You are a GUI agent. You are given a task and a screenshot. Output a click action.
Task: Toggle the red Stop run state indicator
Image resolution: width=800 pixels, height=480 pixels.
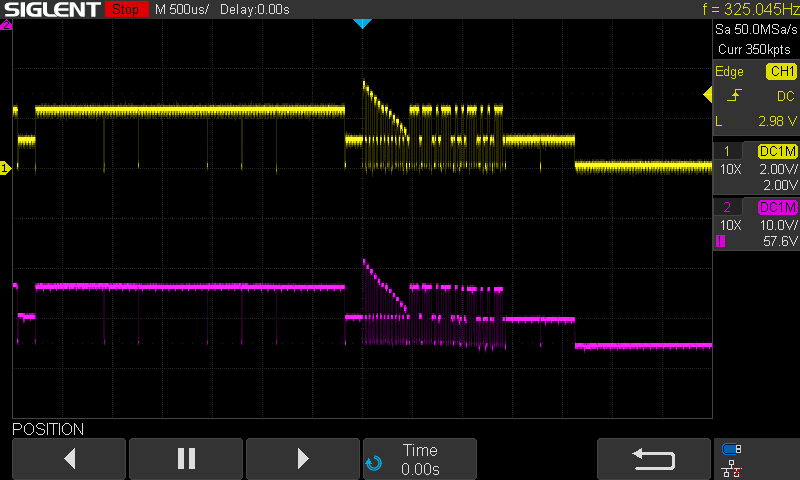pyautogui.click(x=125, y=10)
